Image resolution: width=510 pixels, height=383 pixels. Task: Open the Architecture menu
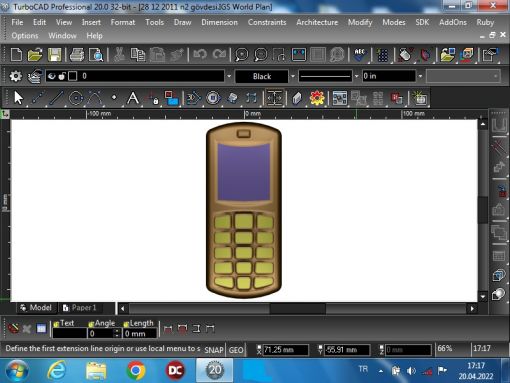click(x=317, y=22)
